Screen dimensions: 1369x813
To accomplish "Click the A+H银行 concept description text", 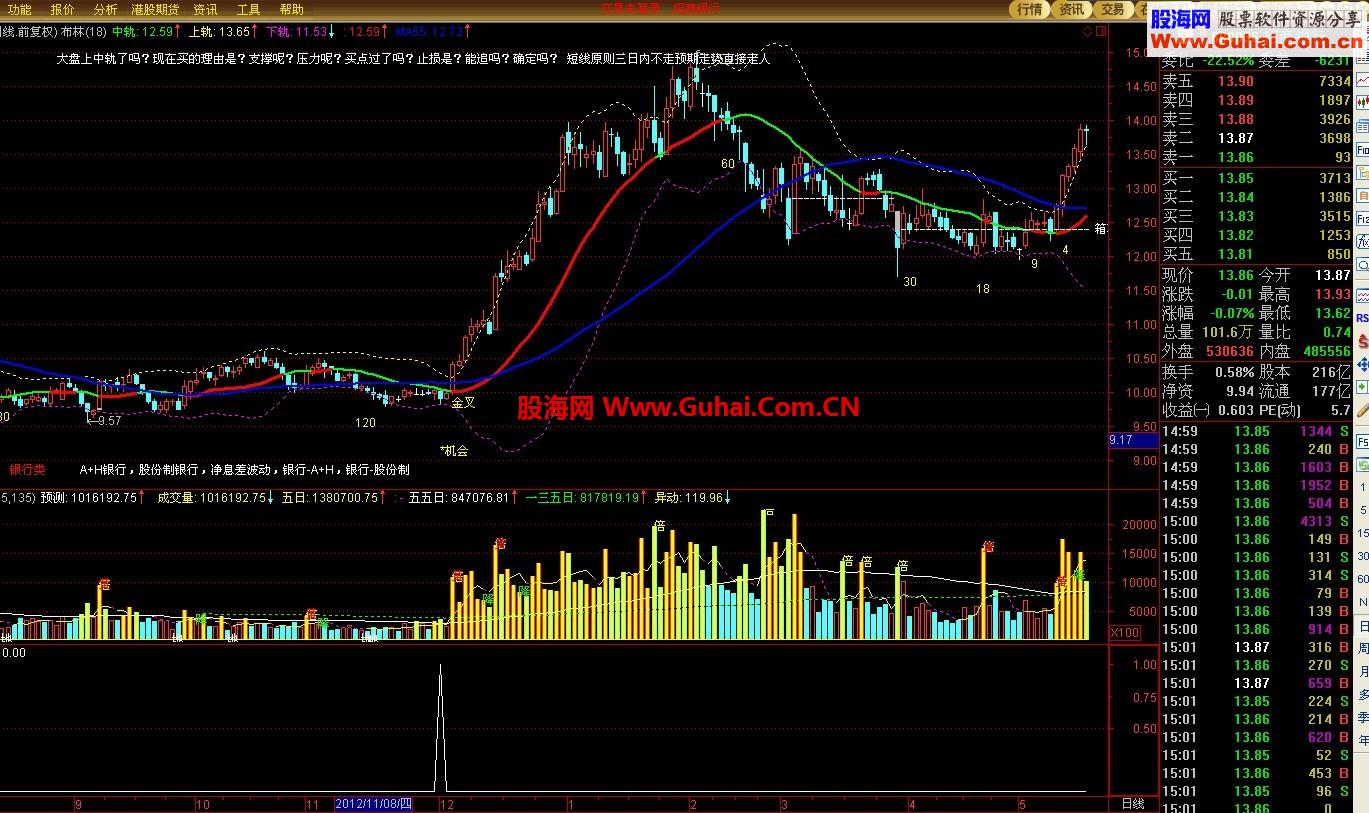I will (x=245, y=469).
